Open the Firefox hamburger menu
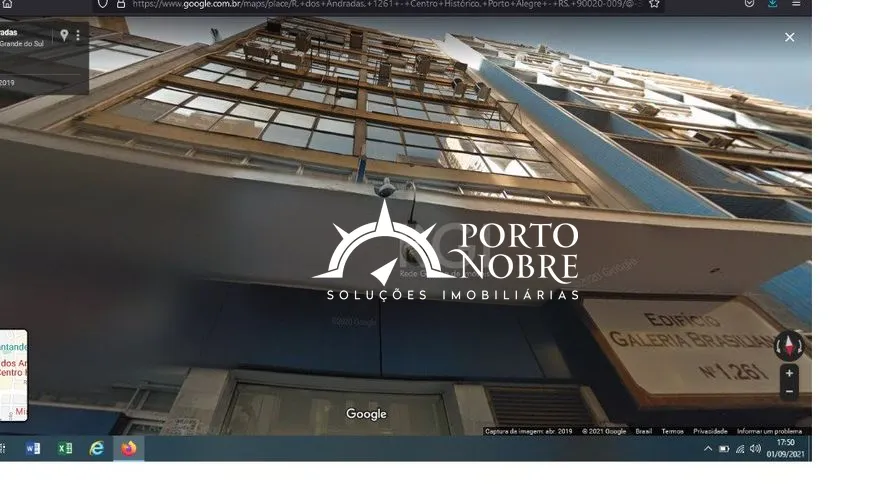 coord(796,3)
